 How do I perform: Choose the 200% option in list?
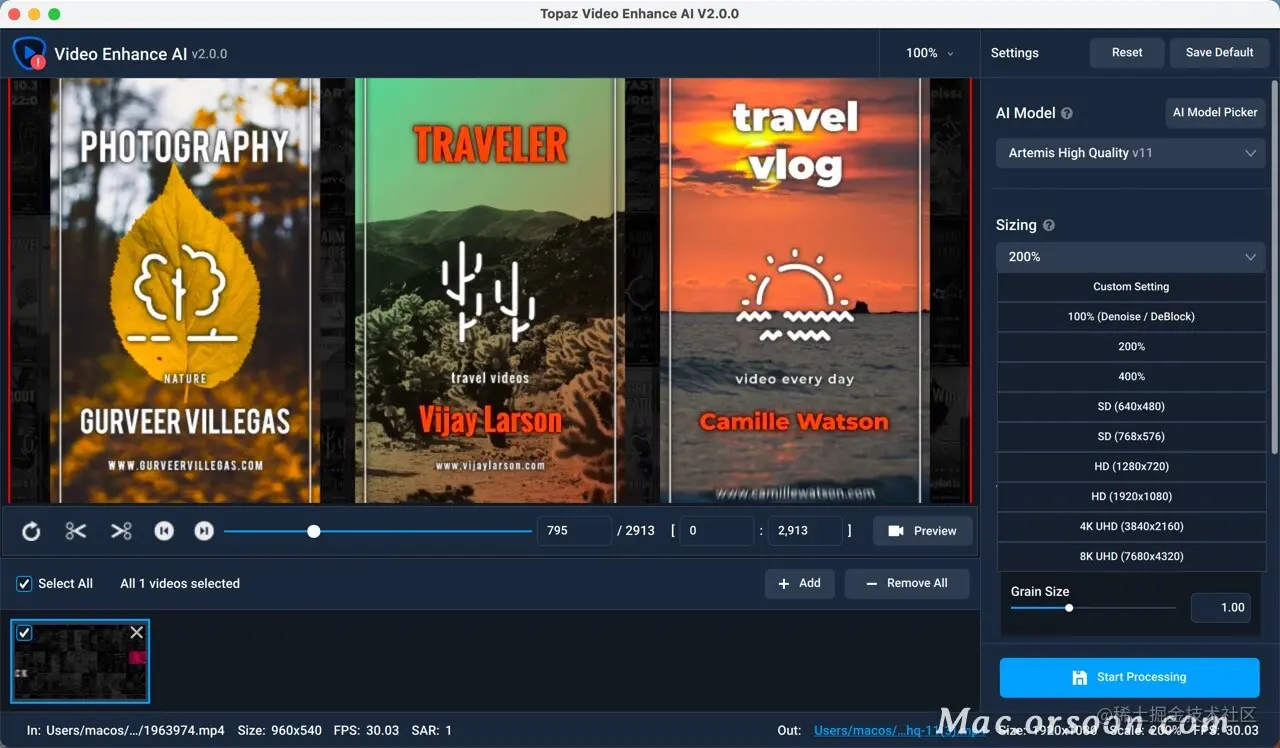point(1131,346)
